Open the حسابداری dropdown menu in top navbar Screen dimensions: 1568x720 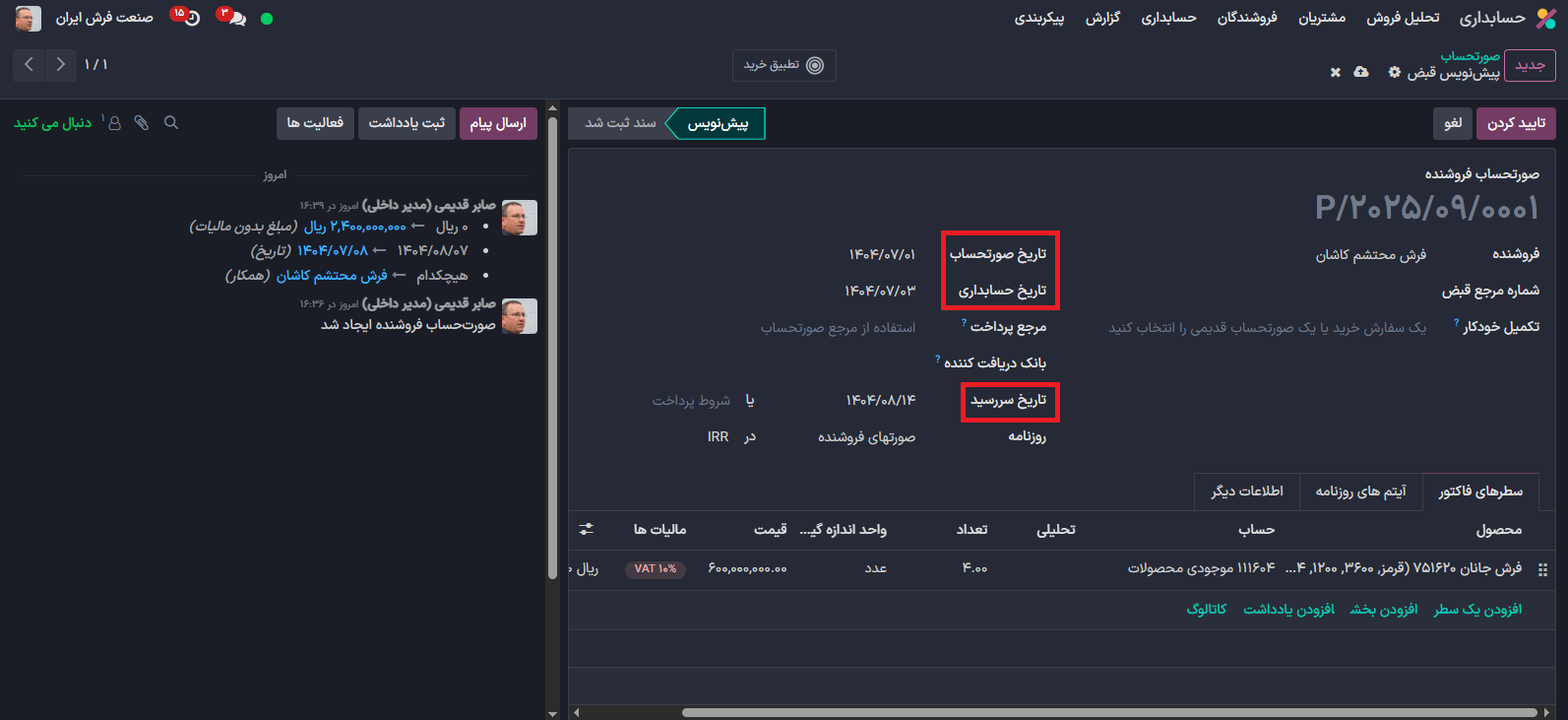(1168, 18)
